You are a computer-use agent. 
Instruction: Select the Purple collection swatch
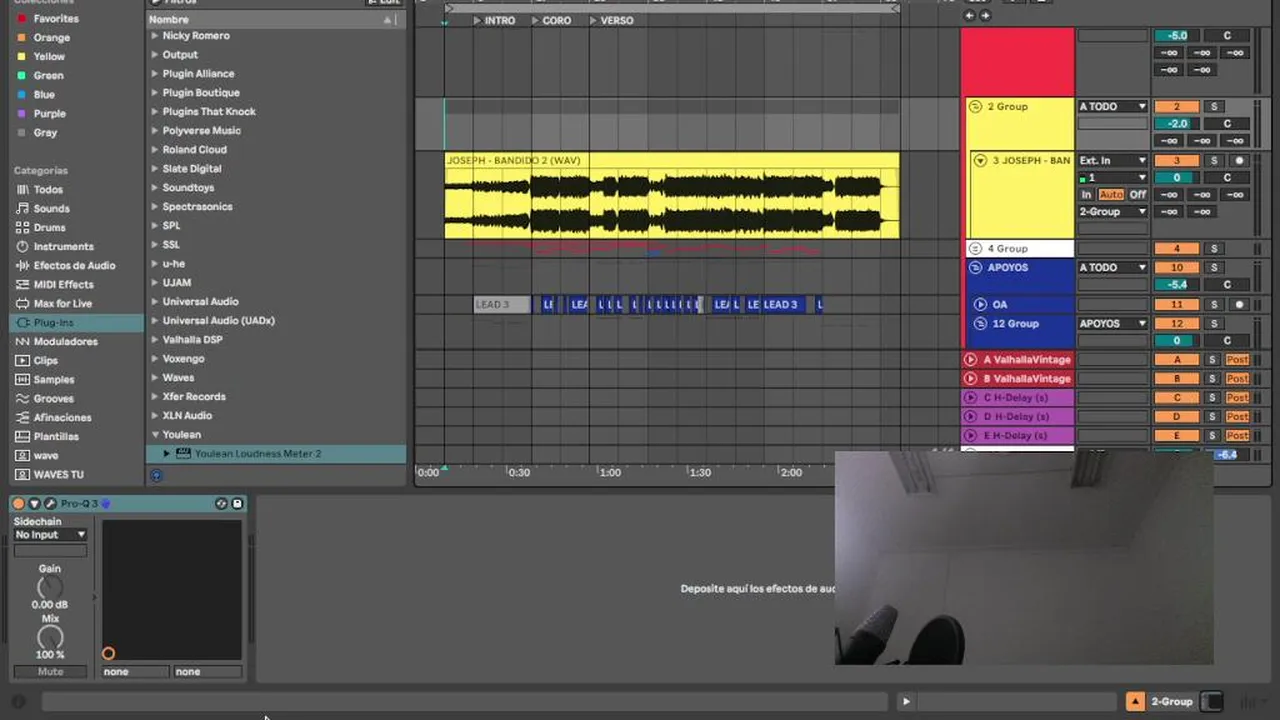tap(22, 114)
